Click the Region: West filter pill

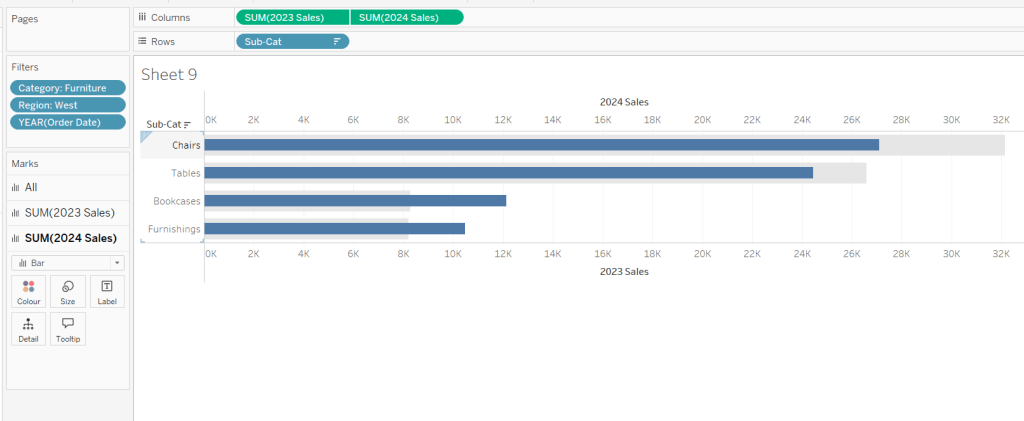click(x=68, y=105)
